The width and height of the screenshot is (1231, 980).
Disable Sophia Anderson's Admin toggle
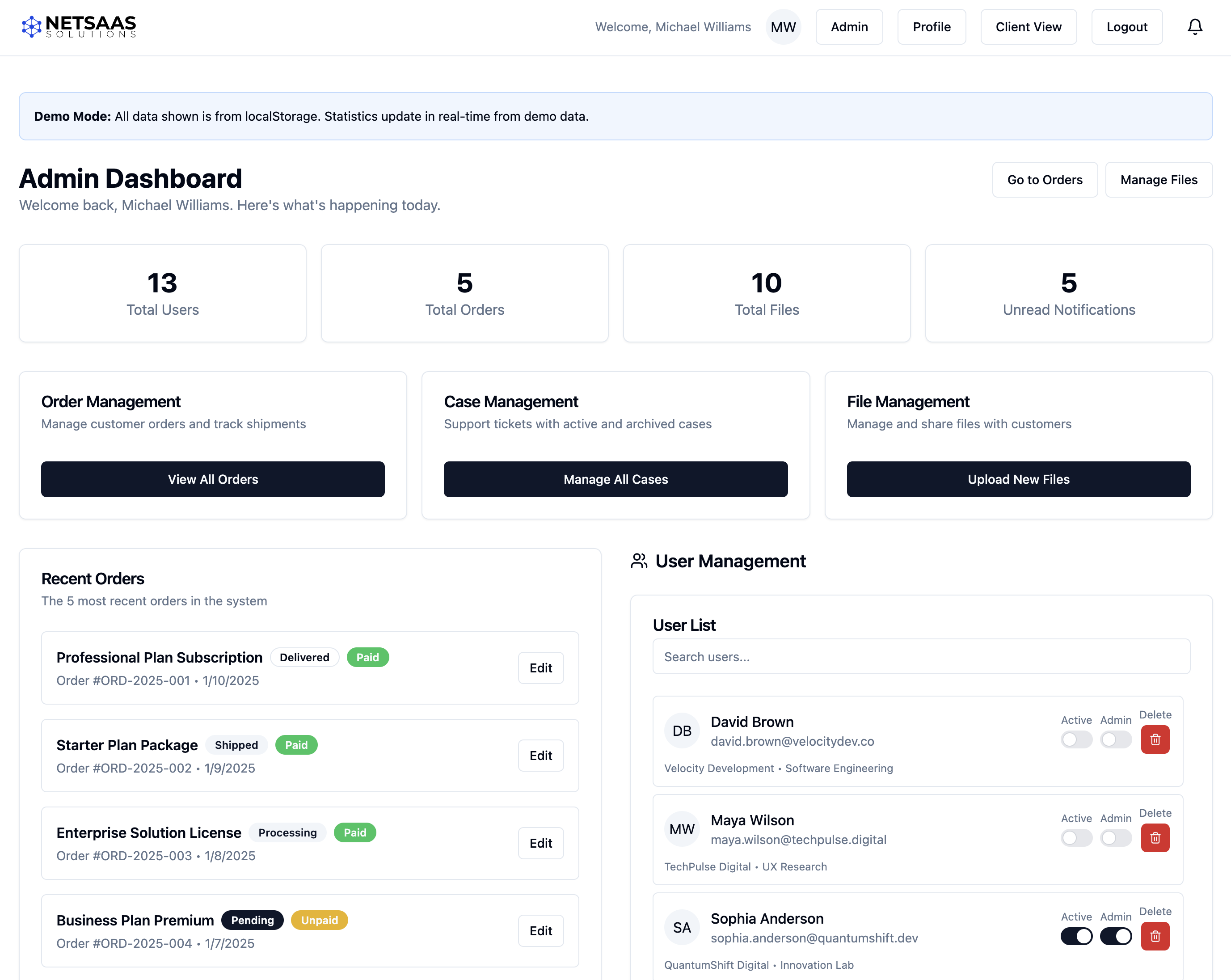pyautogui.click(x=1116, y=936)
